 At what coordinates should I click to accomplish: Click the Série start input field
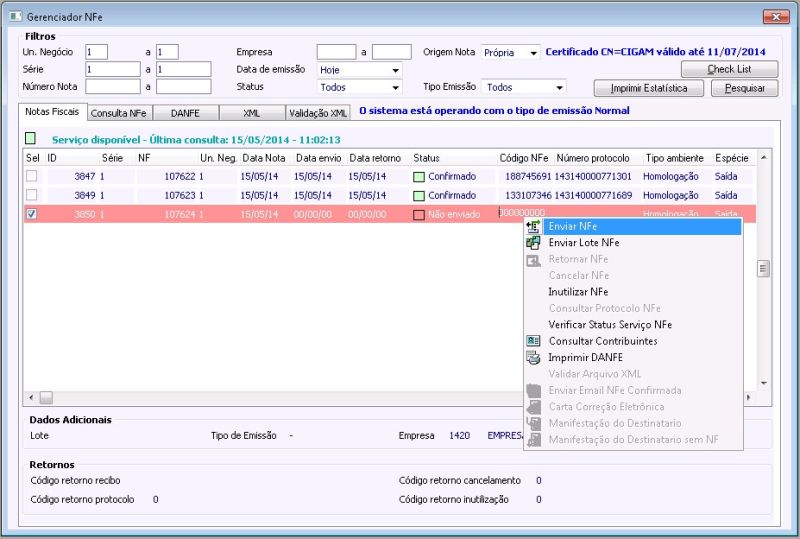click(x=113, y=69)
